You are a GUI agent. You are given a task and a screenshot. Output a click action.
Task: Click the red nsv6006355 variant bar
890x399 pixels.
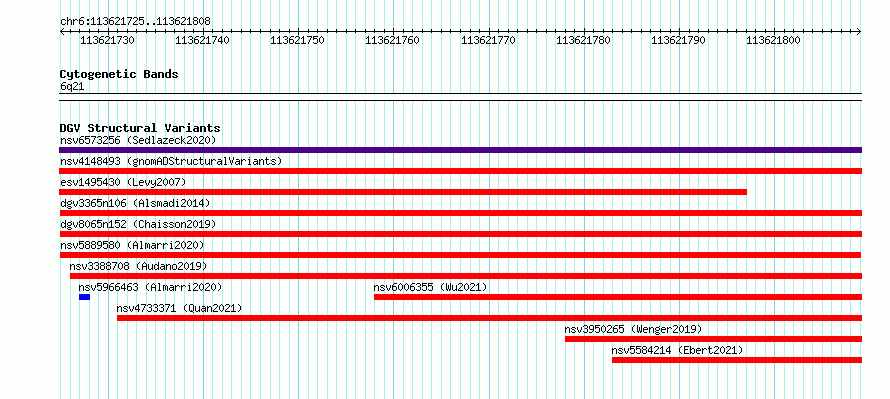coord(618,297)
